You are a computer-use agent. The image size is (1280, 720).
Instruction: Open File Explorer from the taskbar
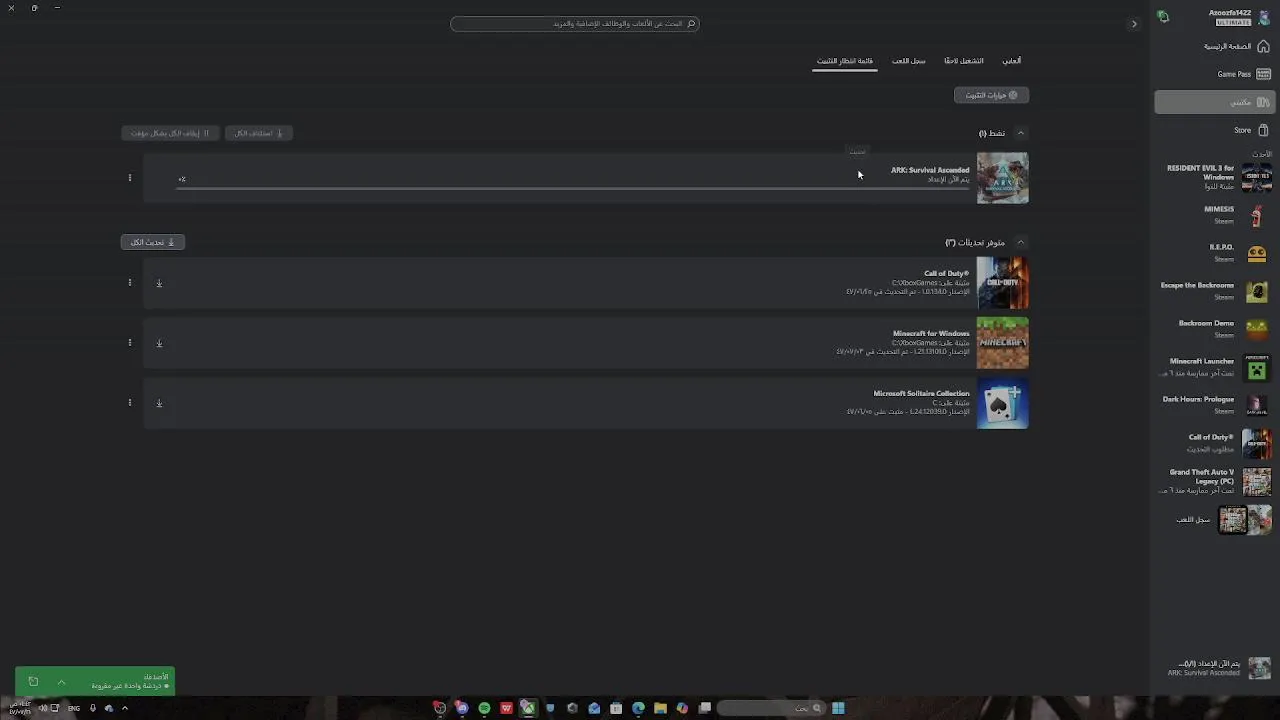(x=660, y=708)
